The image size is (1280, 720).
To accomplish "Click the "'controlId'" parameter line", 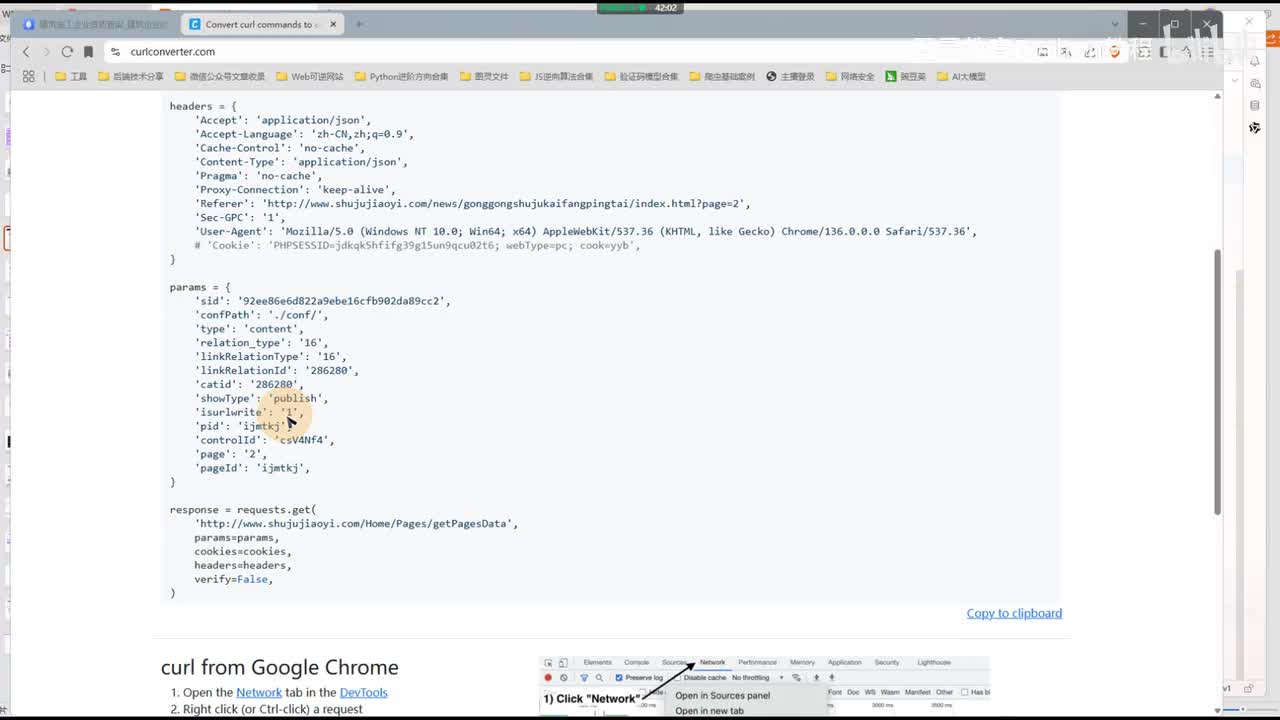I will coord(264,440).
